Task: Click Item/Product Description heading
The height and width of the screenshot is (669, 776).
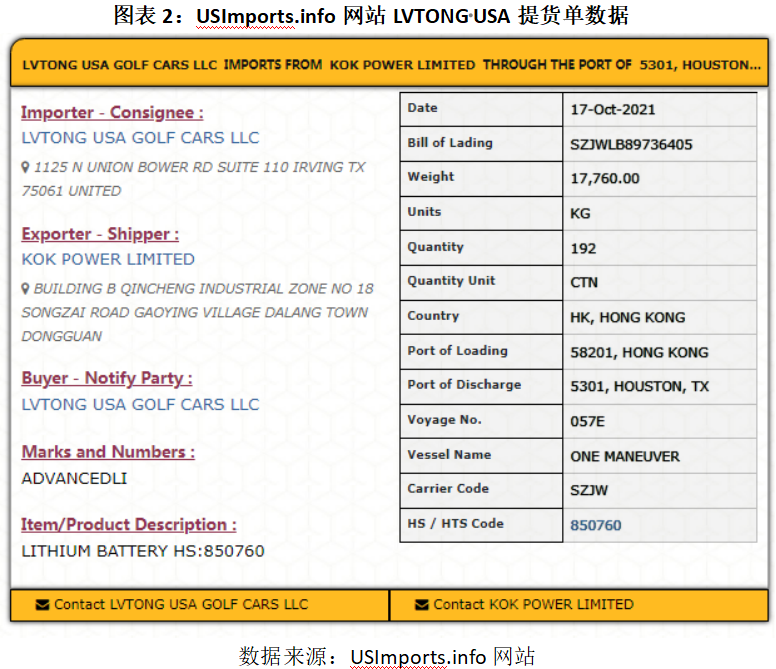Action: 129,525
